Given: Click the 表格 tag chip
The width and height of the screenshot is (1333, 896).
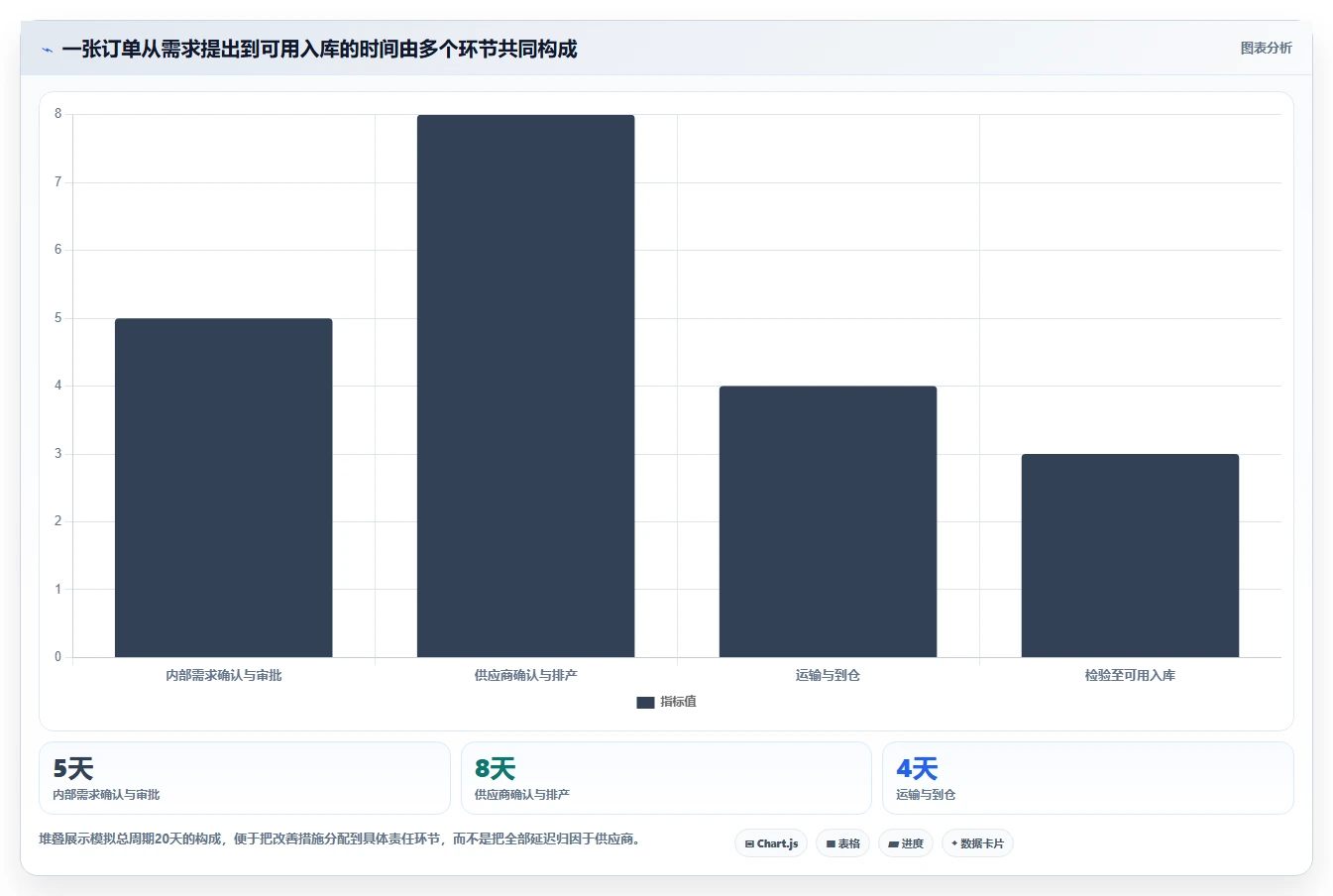Looking at the screenshot, I should pos(842,843).
